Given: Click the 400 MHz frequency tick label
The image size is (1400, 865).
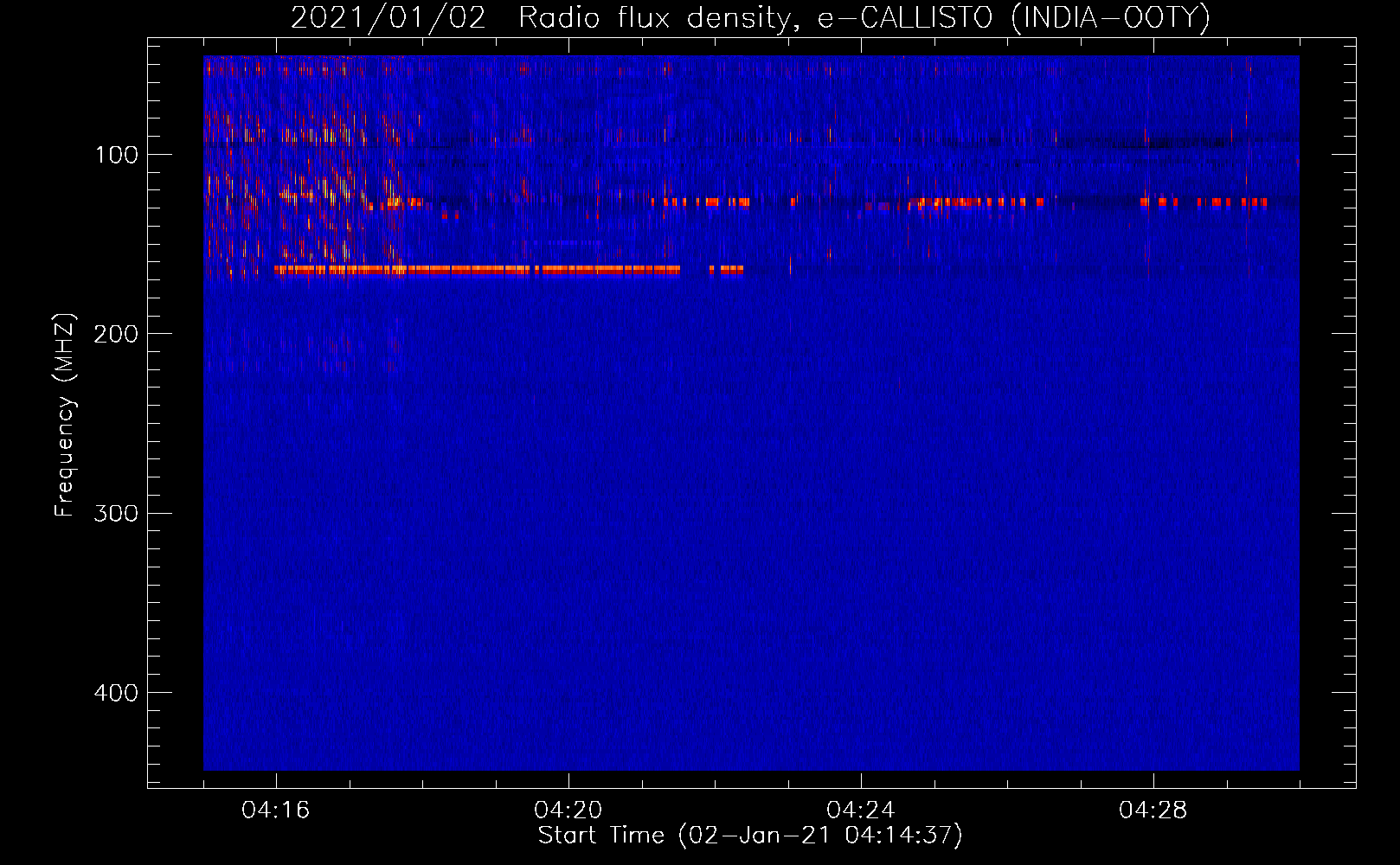Looking at the screenshot, I should 117,693.
